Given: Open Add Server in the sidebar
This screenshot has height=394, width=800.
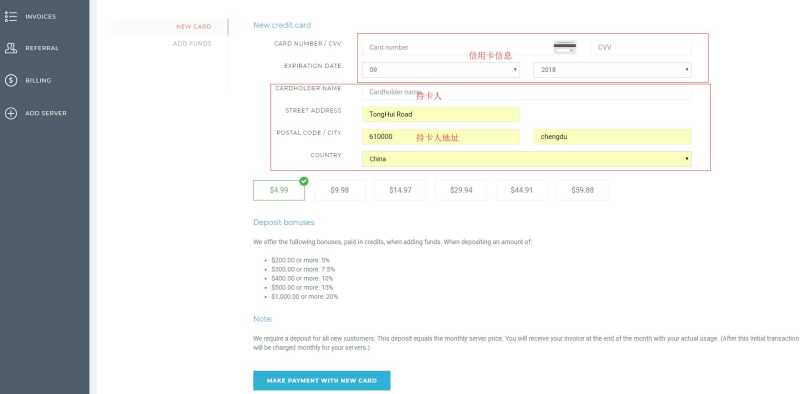Looking at the screenshot, I should click(46, 113).
